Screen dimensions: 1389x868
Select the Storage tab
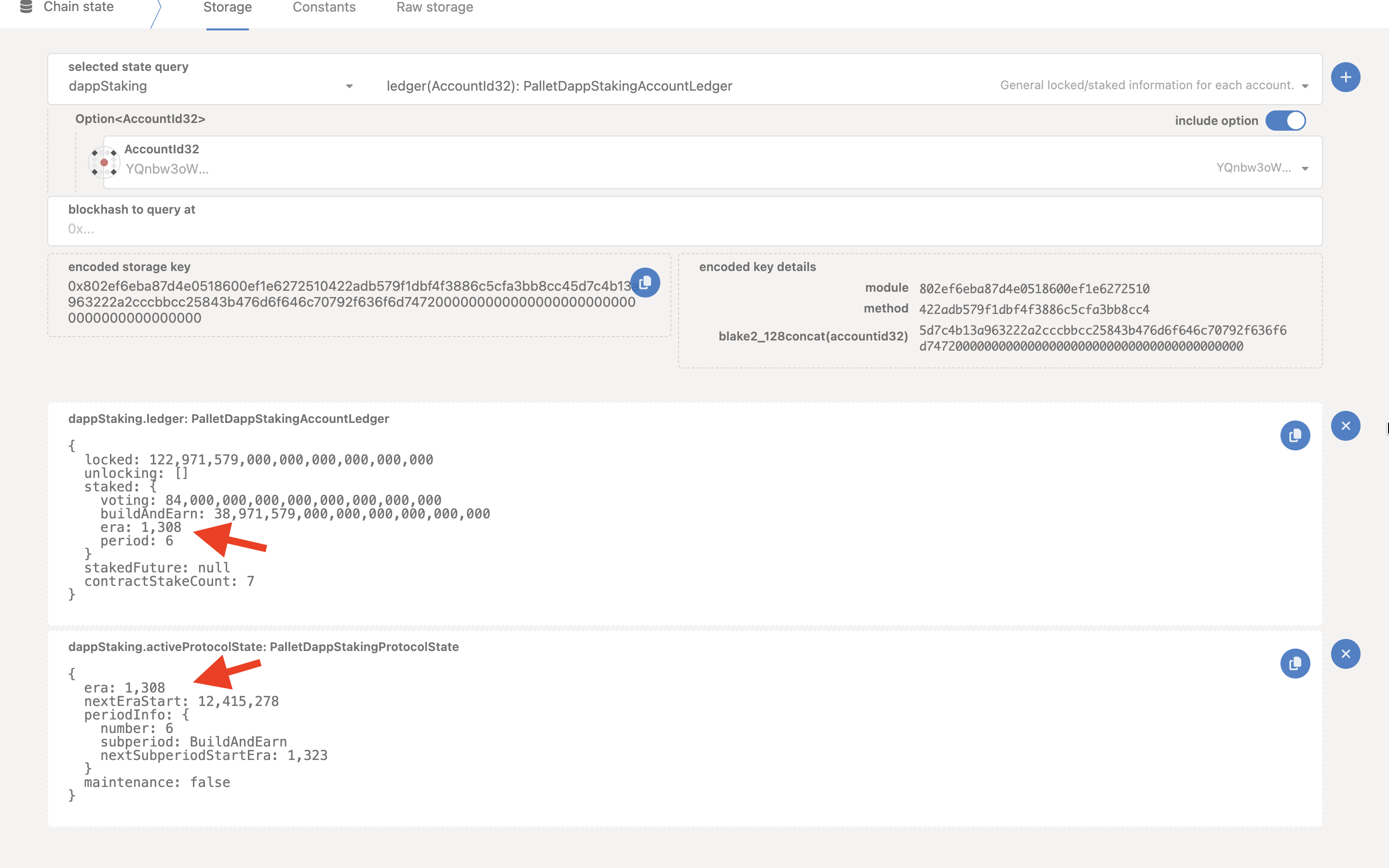[227, 7]
